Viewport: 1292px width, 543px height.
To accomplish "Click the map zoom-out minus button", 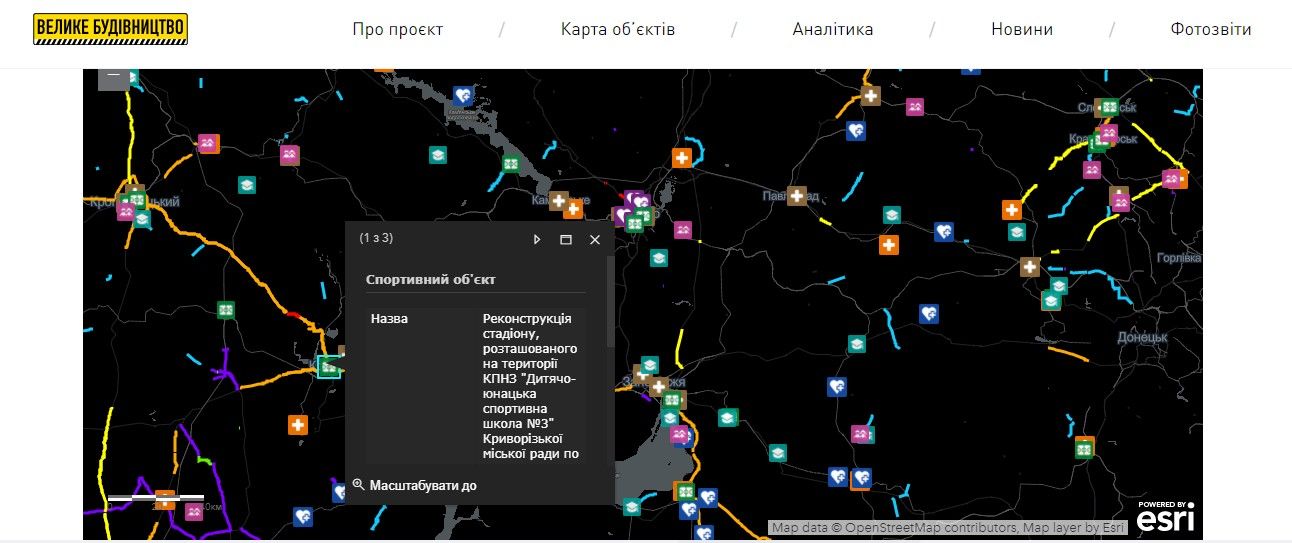I will 113,77.
